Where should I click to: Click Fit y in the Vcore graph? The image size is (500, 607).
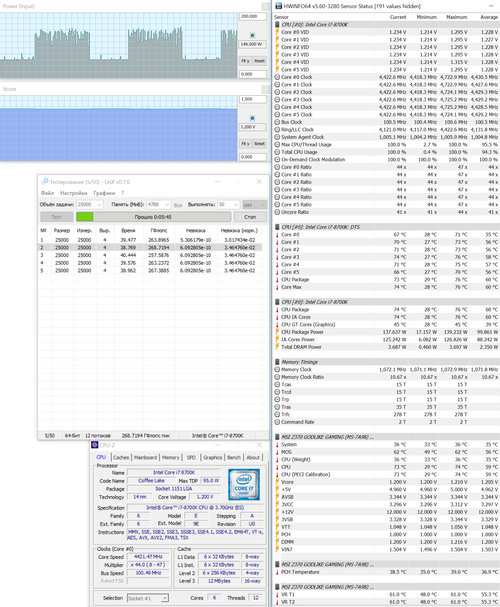pyautogui.click(x=245, y=144)
